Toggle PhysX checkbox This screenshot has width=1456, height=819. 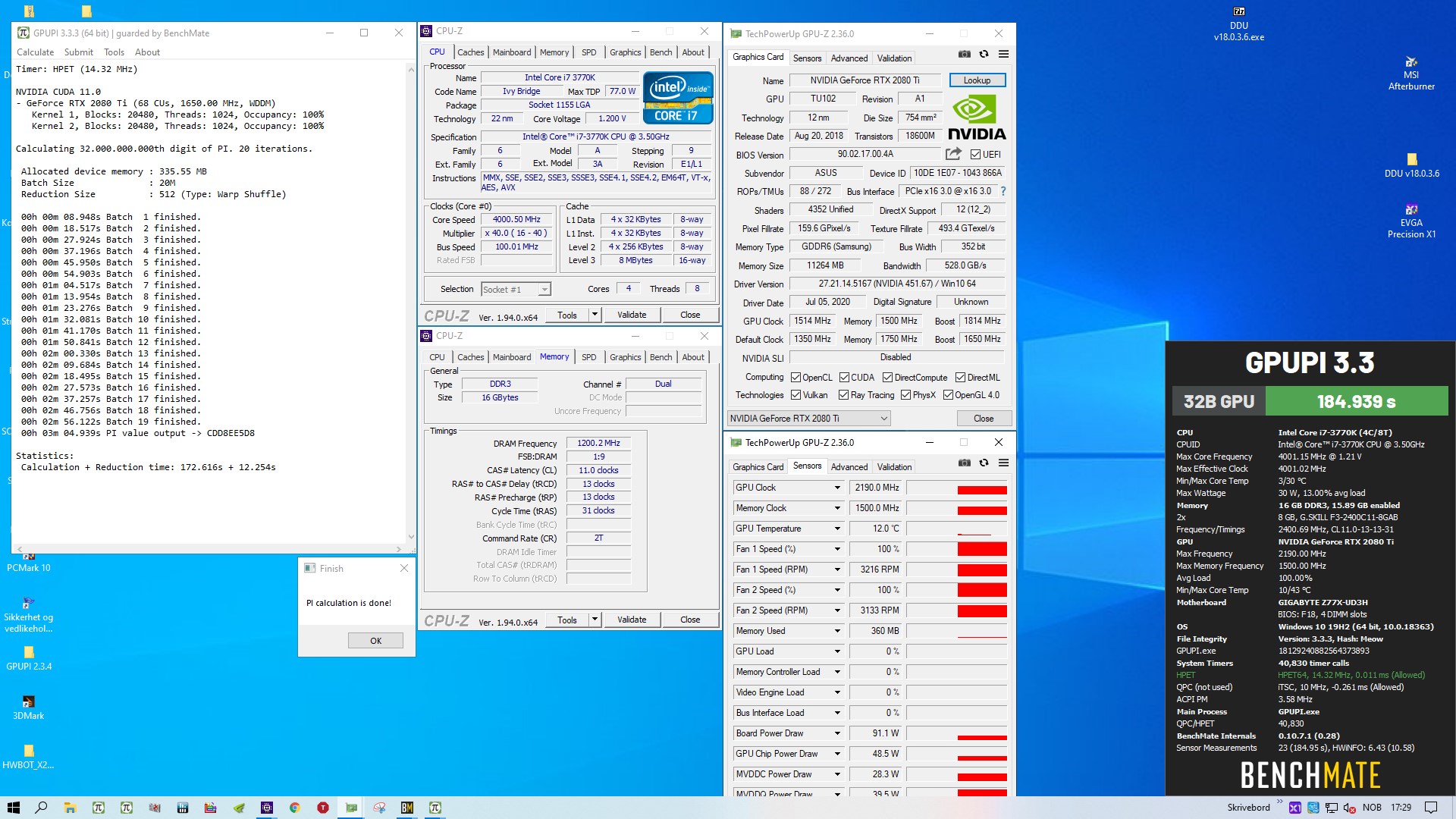[905, 395]
